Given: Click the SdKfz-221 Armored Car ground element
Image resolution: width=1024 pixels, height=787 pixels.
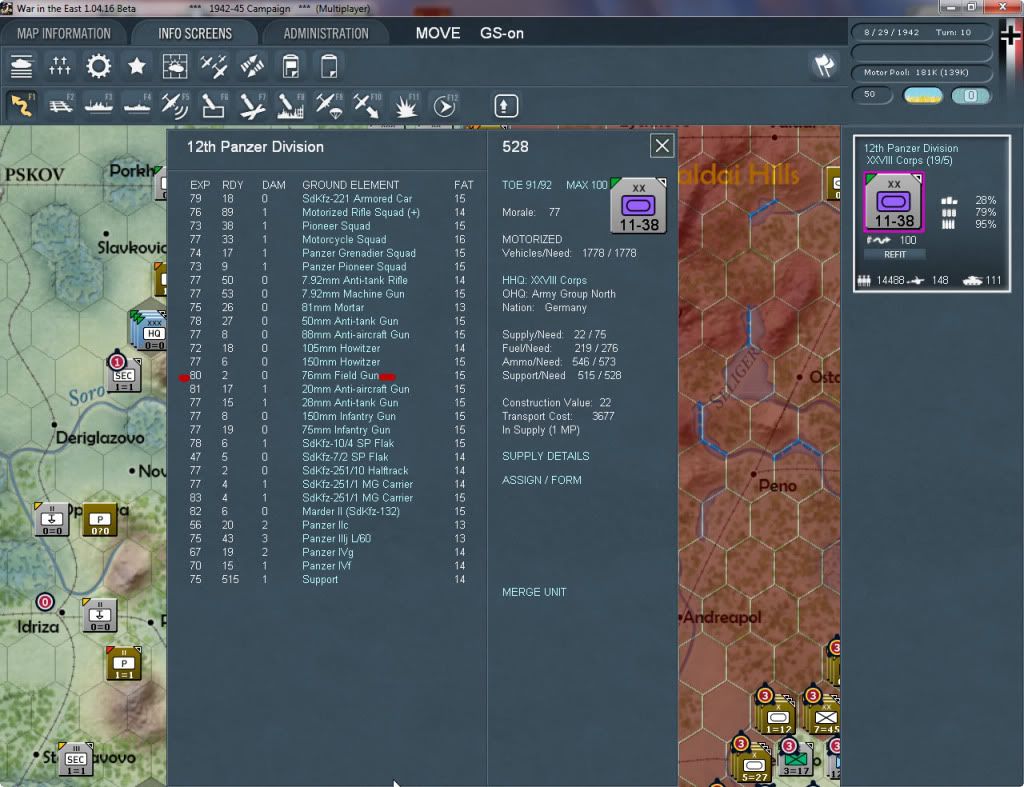Looking at the screenshot, I should pyautogui.click(x=357, y=199).
